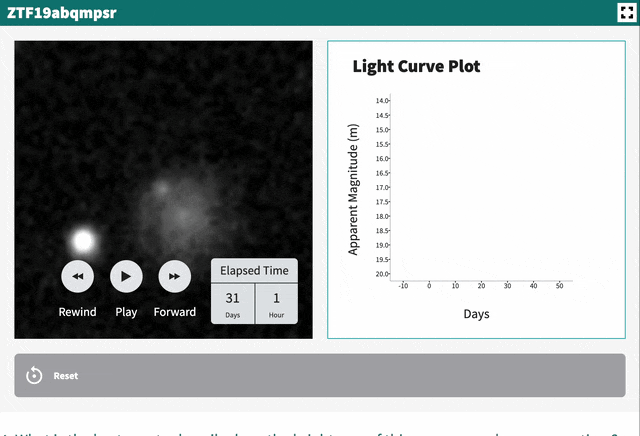Click the 20.0 magnitude tick label
The width and height of the screenshot is (640, 436).
pos(382,274)
